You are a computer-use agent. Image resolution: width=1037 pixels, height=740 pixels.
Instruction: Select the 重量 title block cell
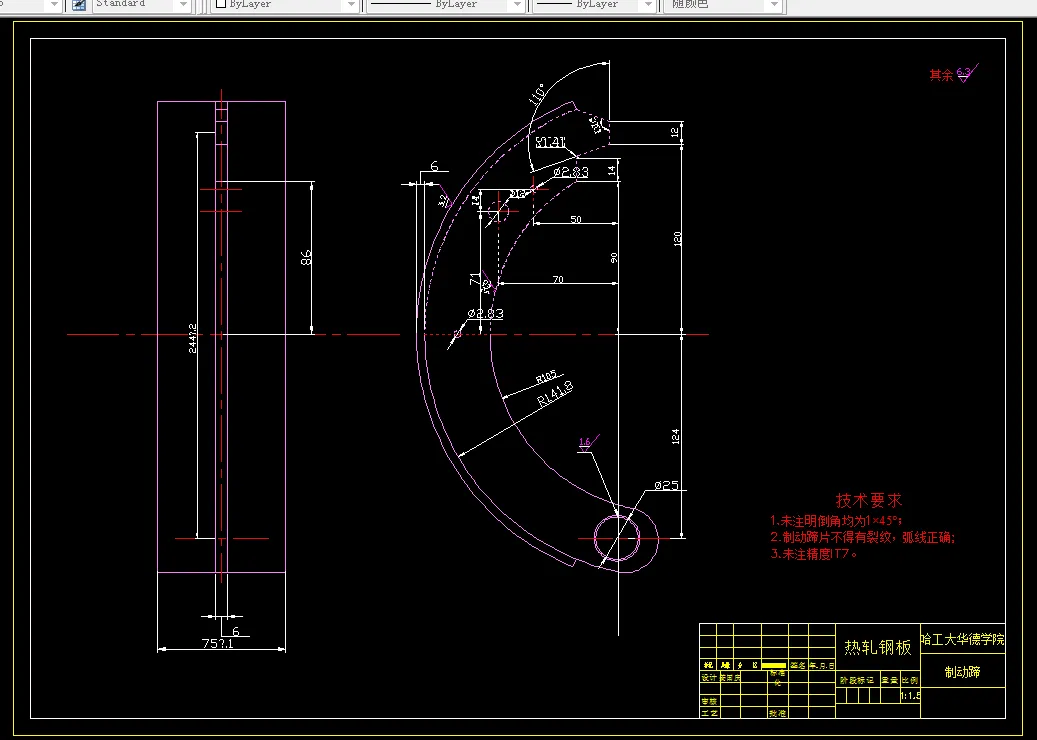[890, 680]
